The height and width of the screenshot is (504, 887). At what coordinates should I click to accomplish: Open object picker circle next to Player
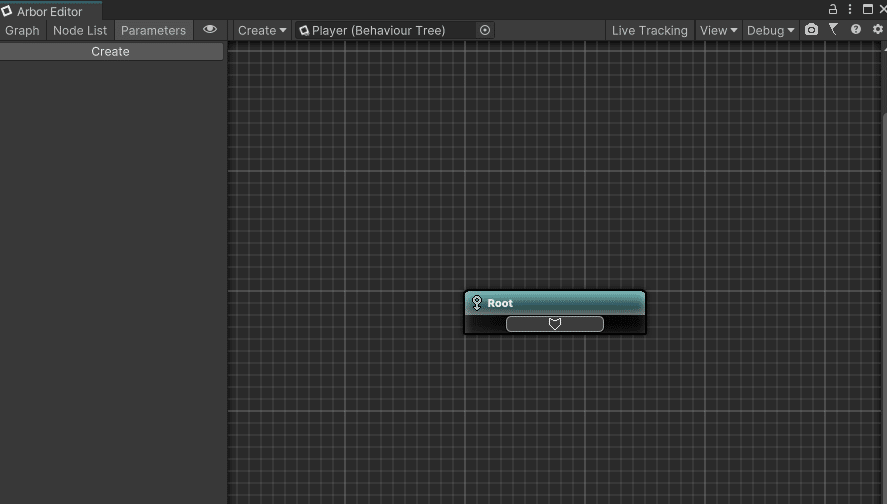[x=485, y=31]
